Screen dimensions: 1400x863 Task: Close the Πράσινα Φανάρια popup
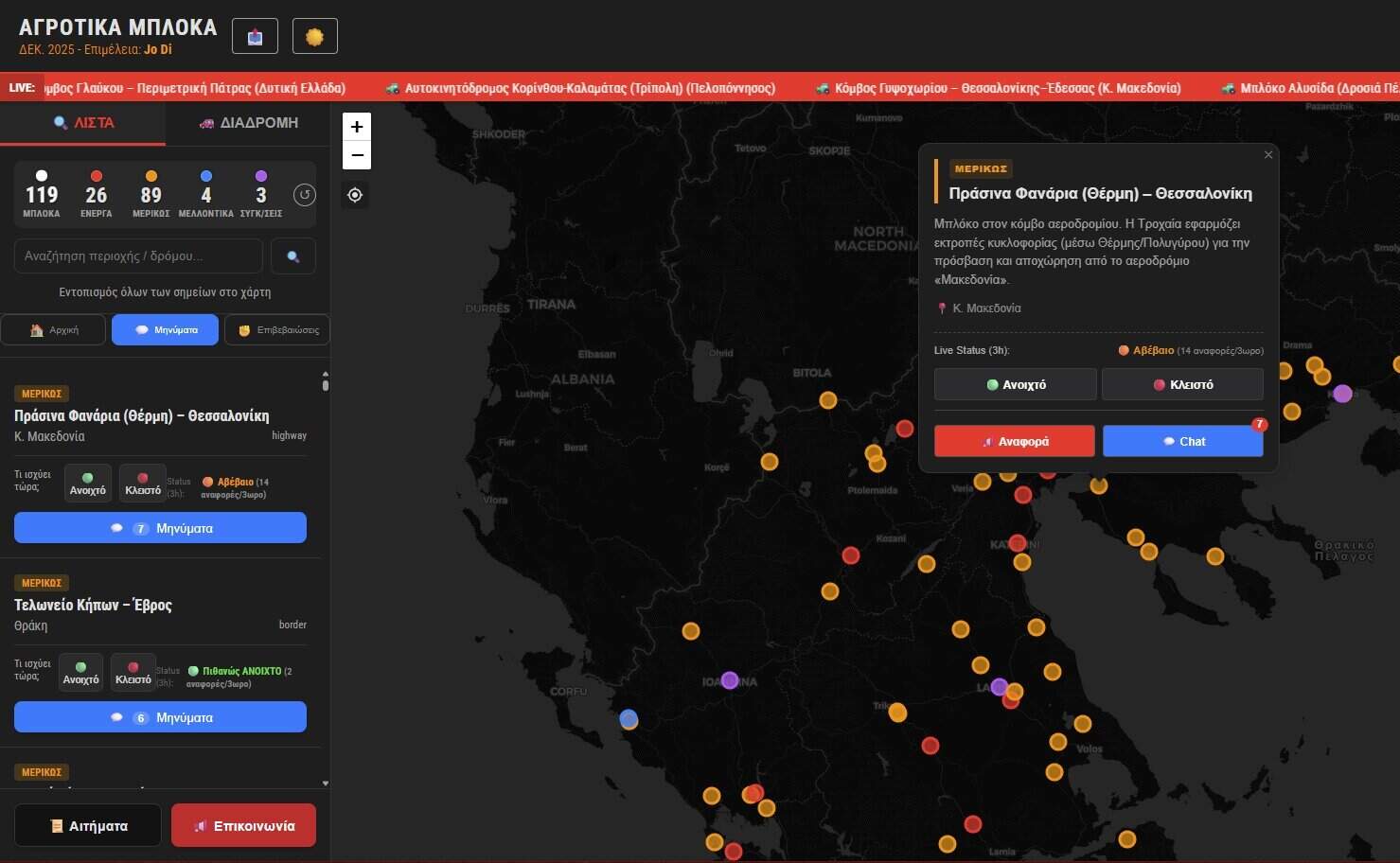click(x=1268, y=155)
